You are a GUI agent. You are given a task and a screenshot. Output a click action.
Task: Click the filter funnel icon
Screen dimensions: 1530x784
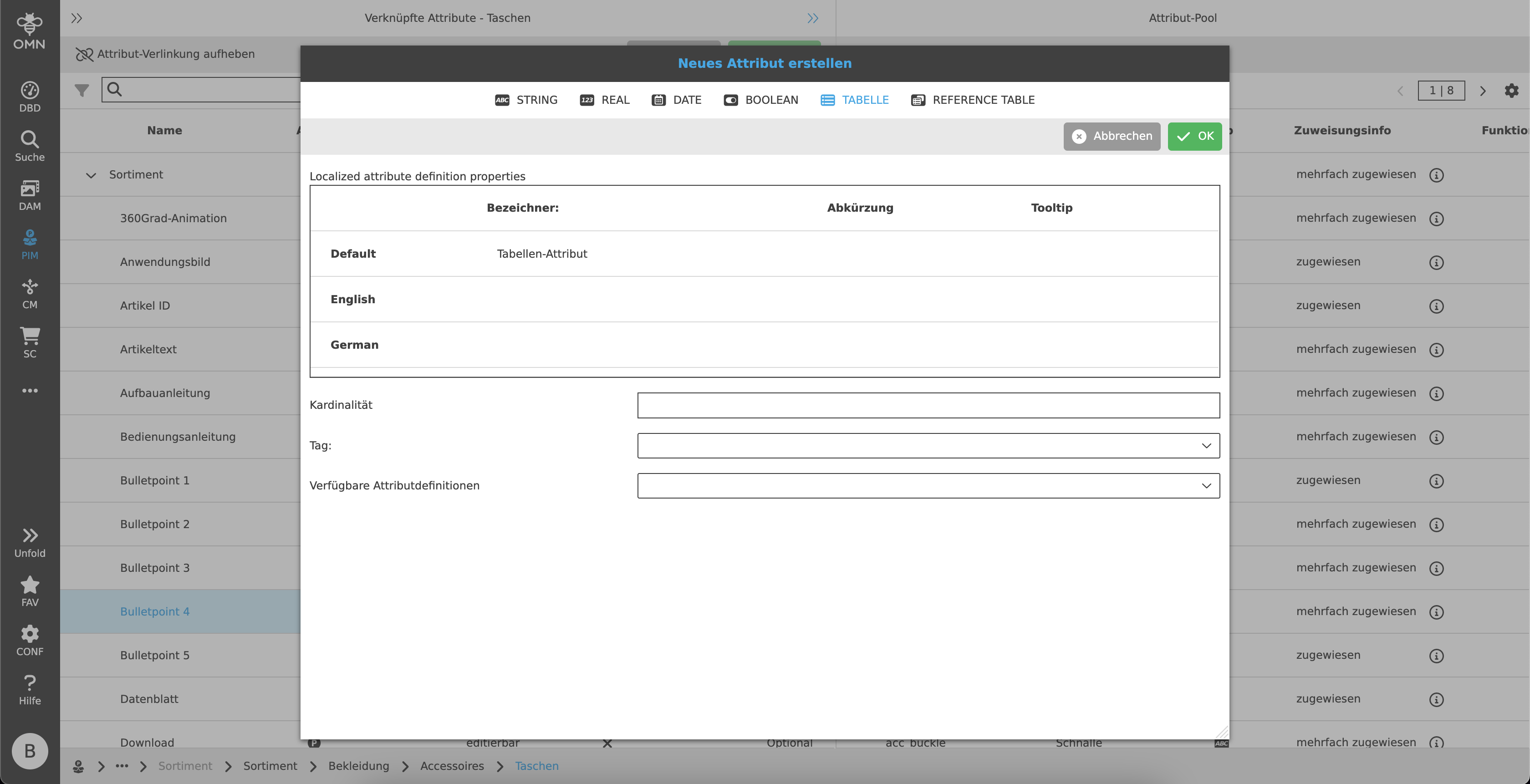82,90
